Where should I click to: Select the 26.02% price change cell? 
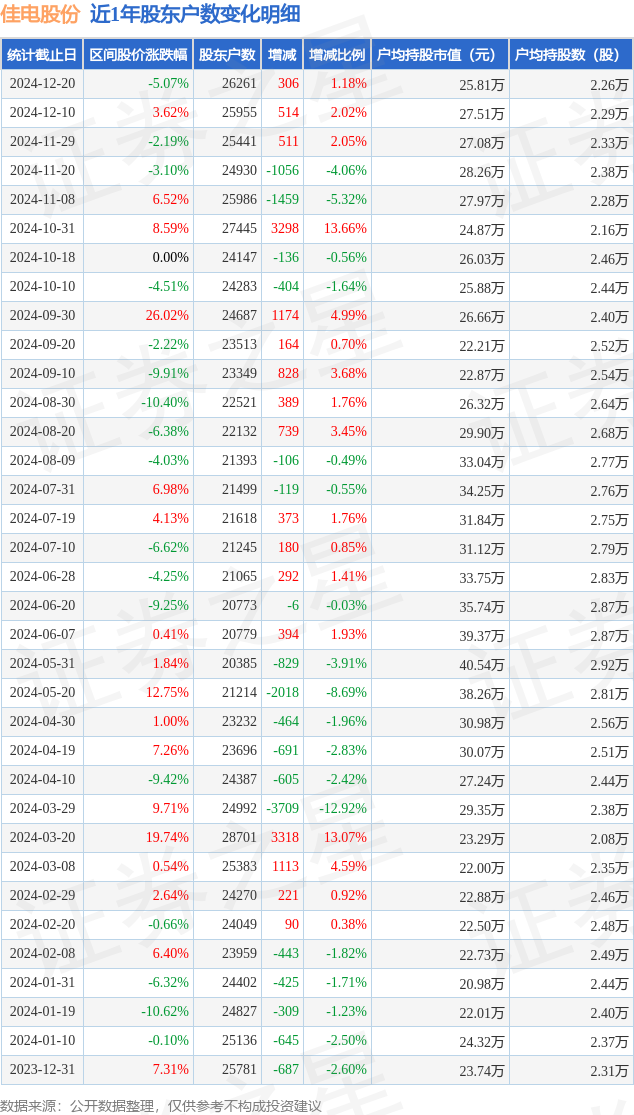pos(166,316)
